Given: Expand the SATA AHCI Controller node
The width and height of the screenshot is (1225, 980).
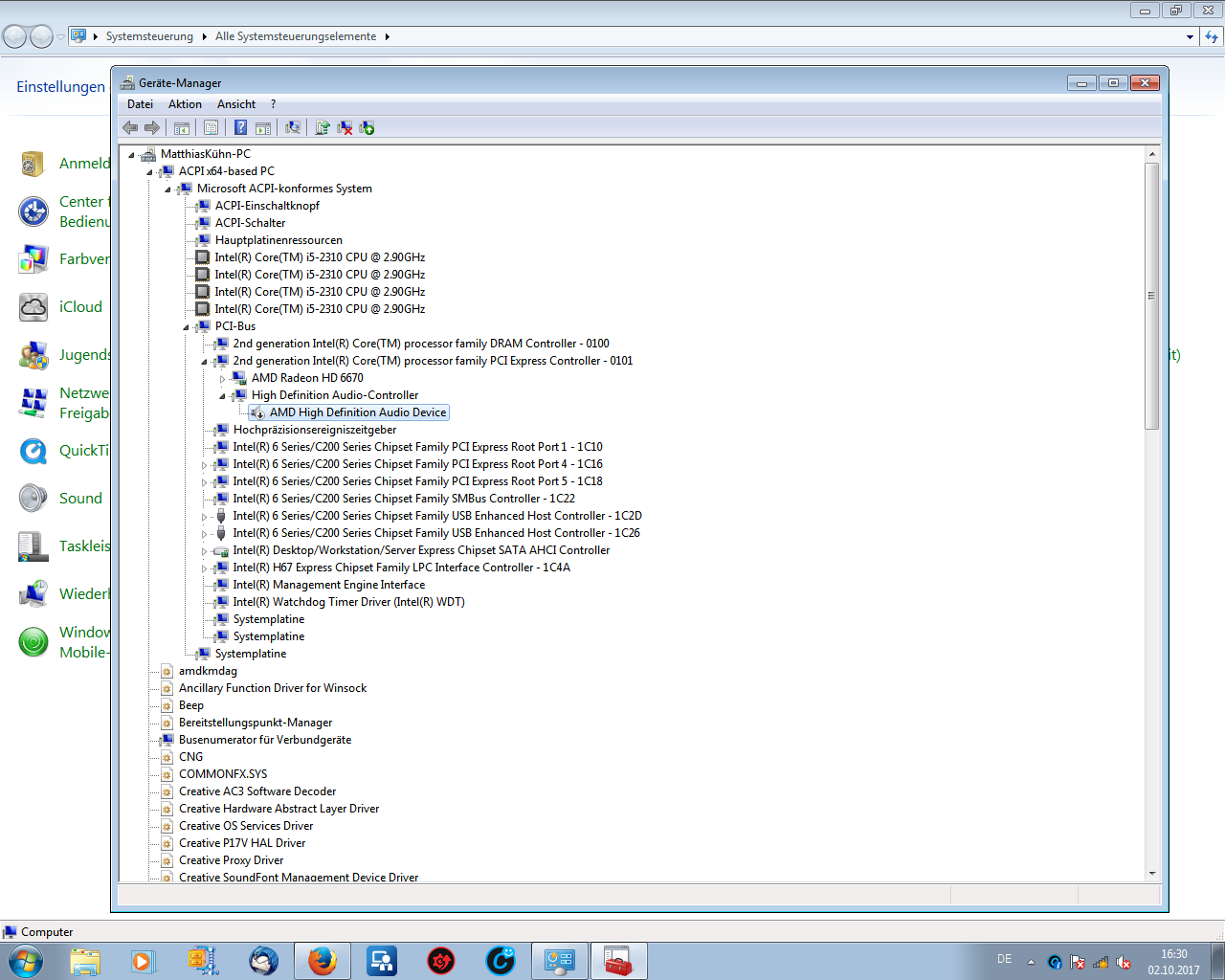Looking at the screenshot, I should [205, 550].
